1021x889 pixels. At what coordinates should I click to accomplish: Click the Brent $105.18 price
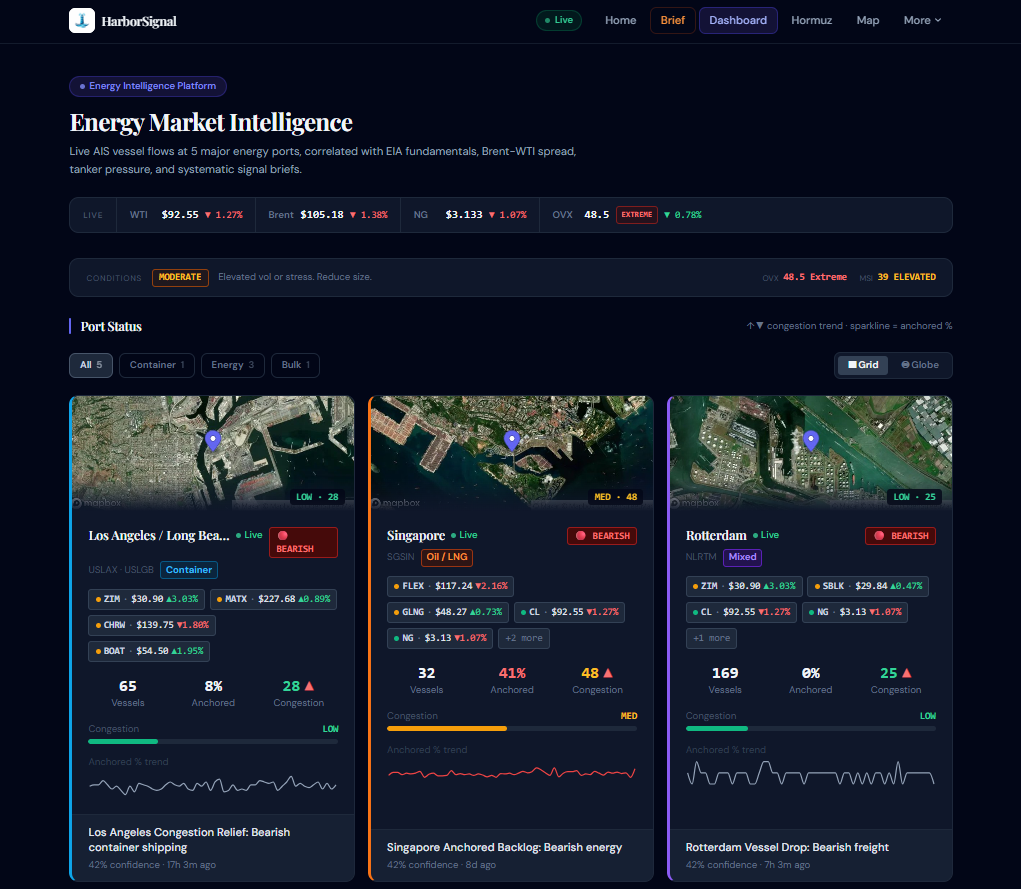[322, 214]
